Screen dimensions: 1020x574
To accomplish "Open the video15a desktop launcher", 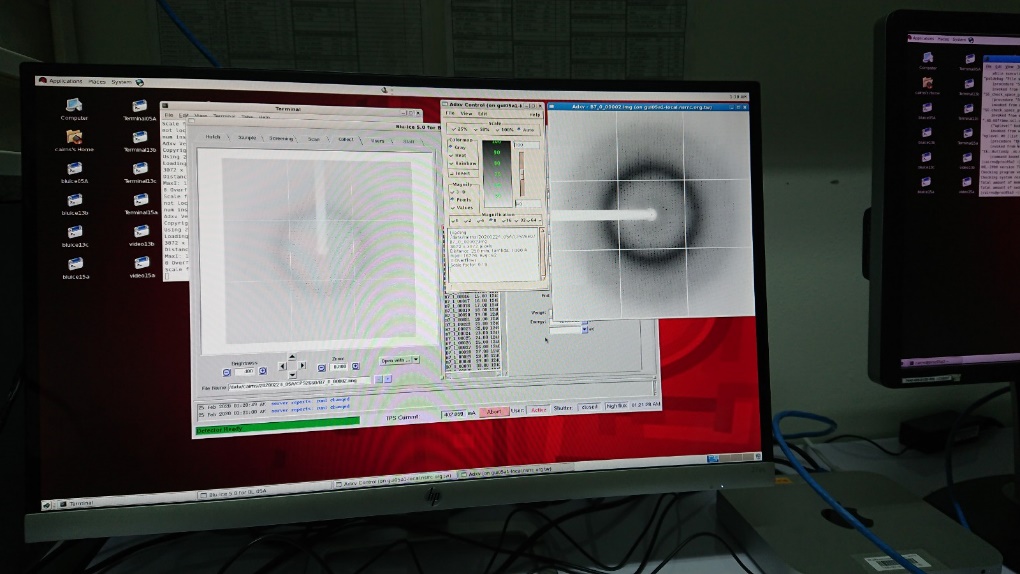I will [142, 265].
